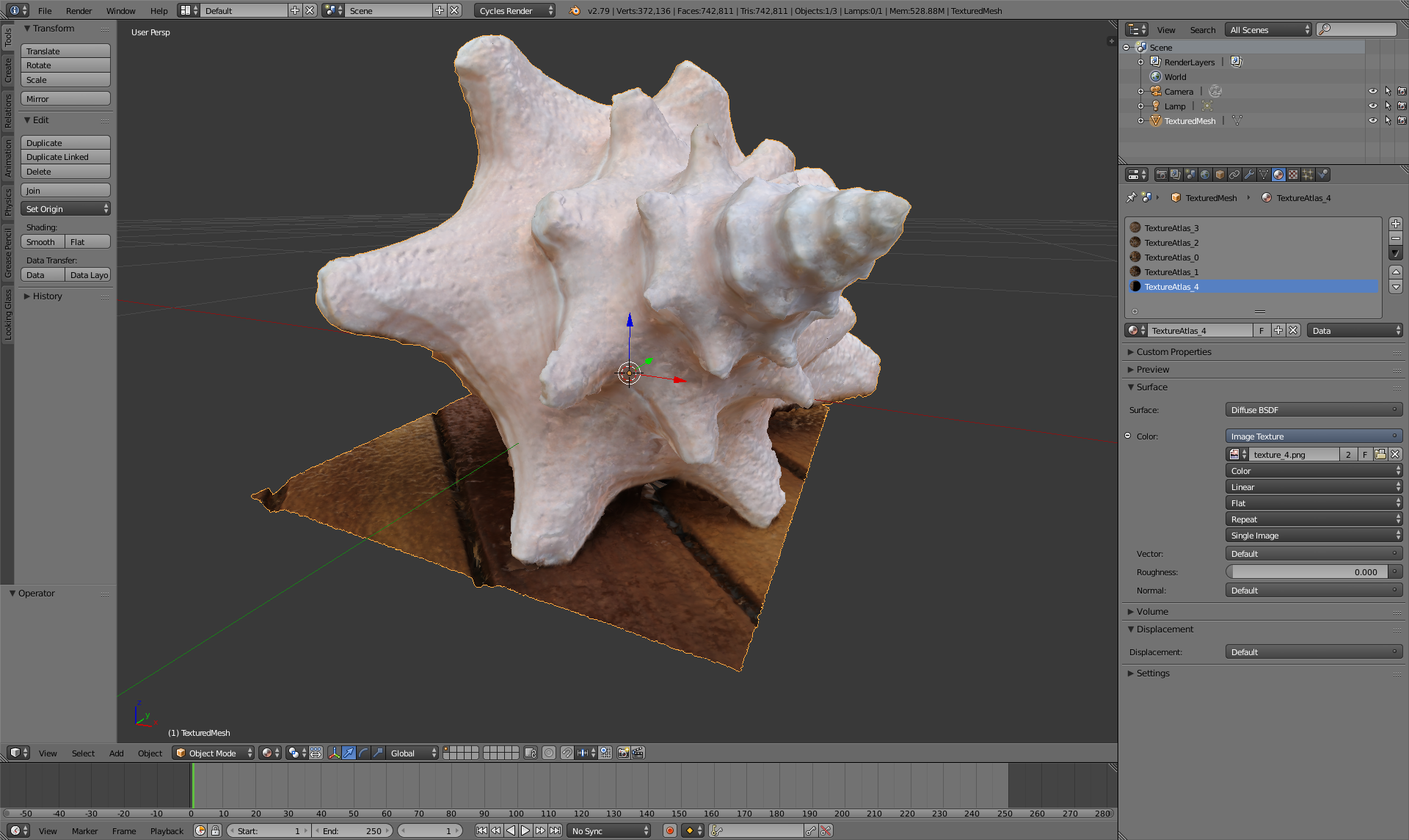Screen dimensions: 1409x840
Task: Click the Translate button
Action: 65,51
